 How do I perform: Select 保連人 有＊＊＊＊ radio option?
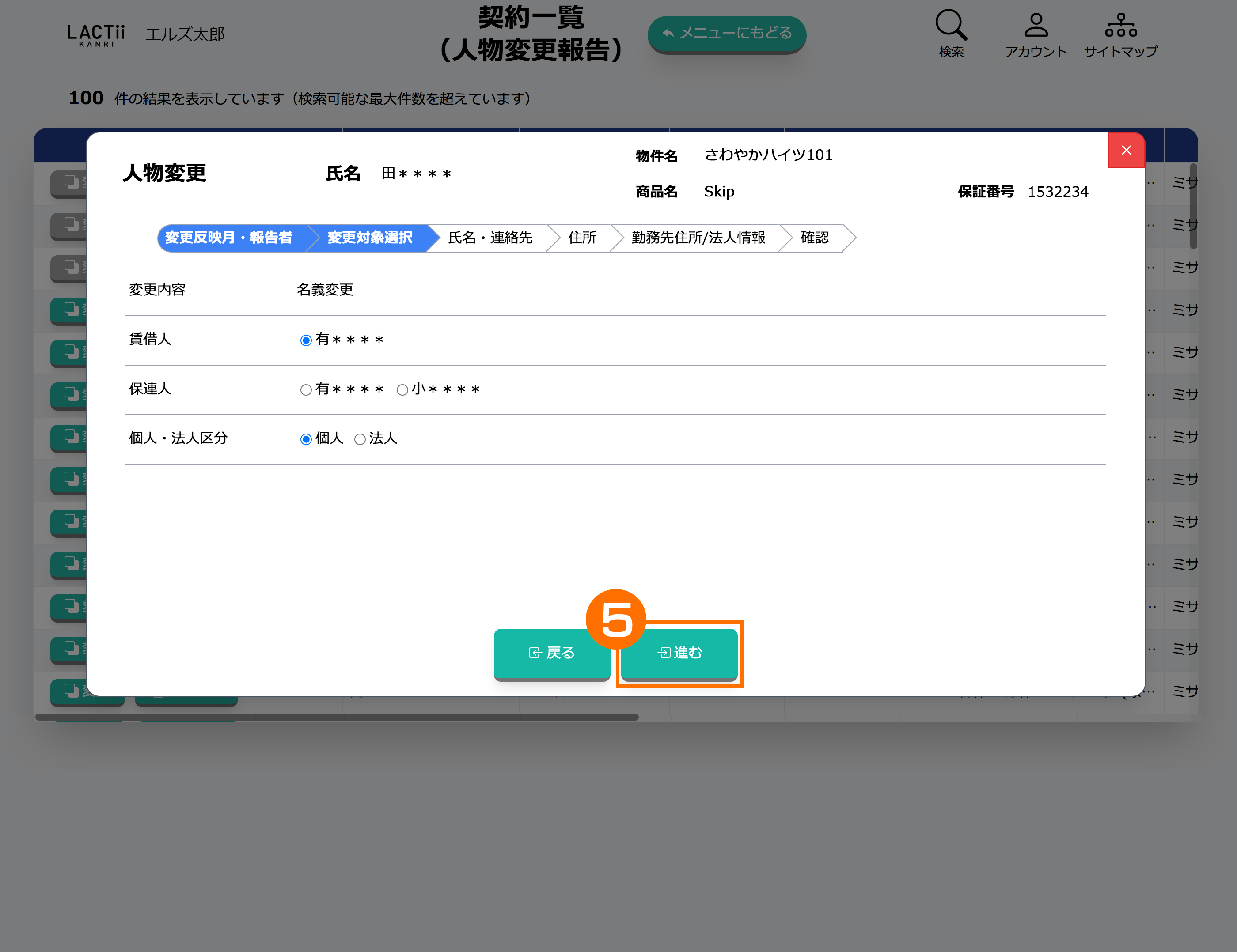tap(306, 389)
